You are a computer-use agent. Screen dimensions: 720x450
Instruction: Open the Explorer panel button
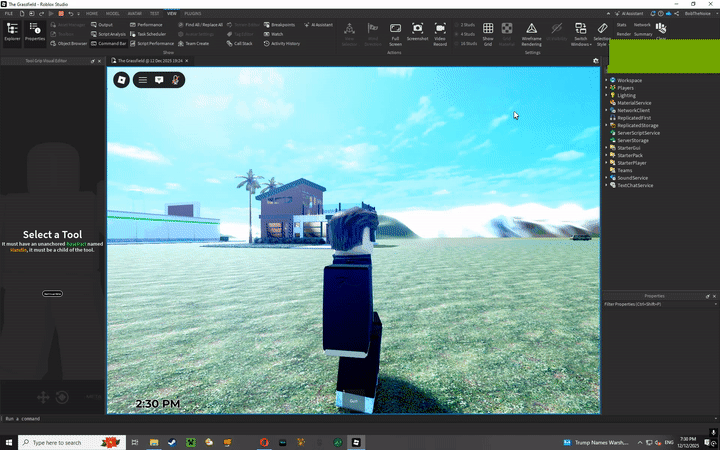point(12,32)
